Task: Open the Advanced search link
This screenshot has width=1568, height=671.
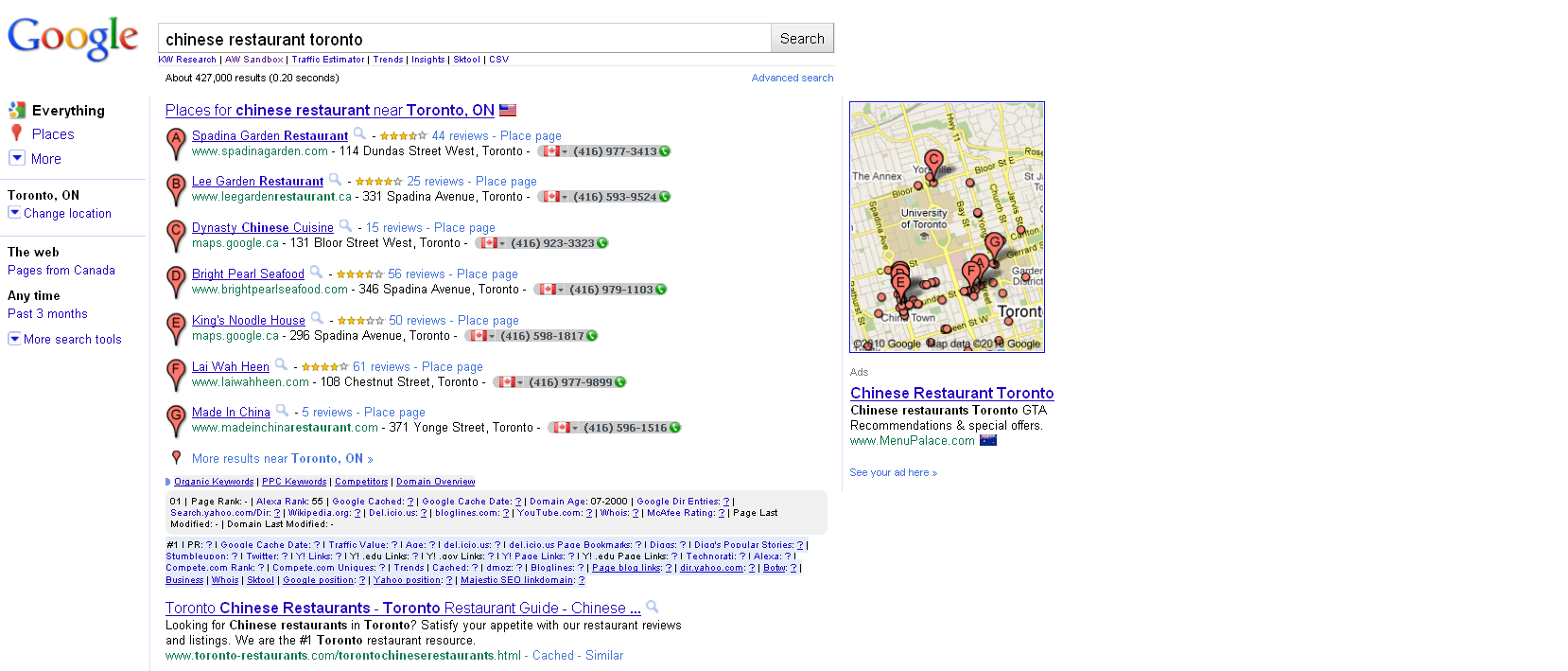Action: coord(792,78)
